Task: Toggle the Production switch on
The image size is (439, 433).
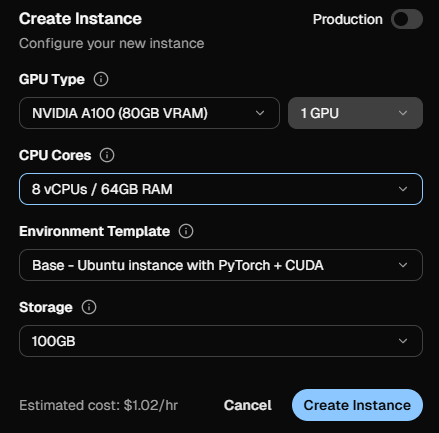Action: coord(407,19)
